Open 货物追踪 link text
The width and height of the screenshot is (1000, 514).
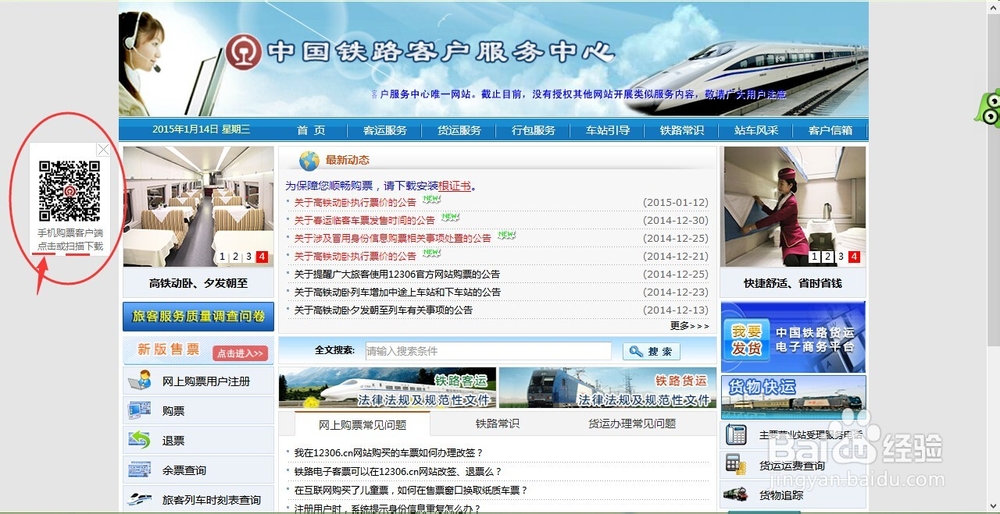781,495
